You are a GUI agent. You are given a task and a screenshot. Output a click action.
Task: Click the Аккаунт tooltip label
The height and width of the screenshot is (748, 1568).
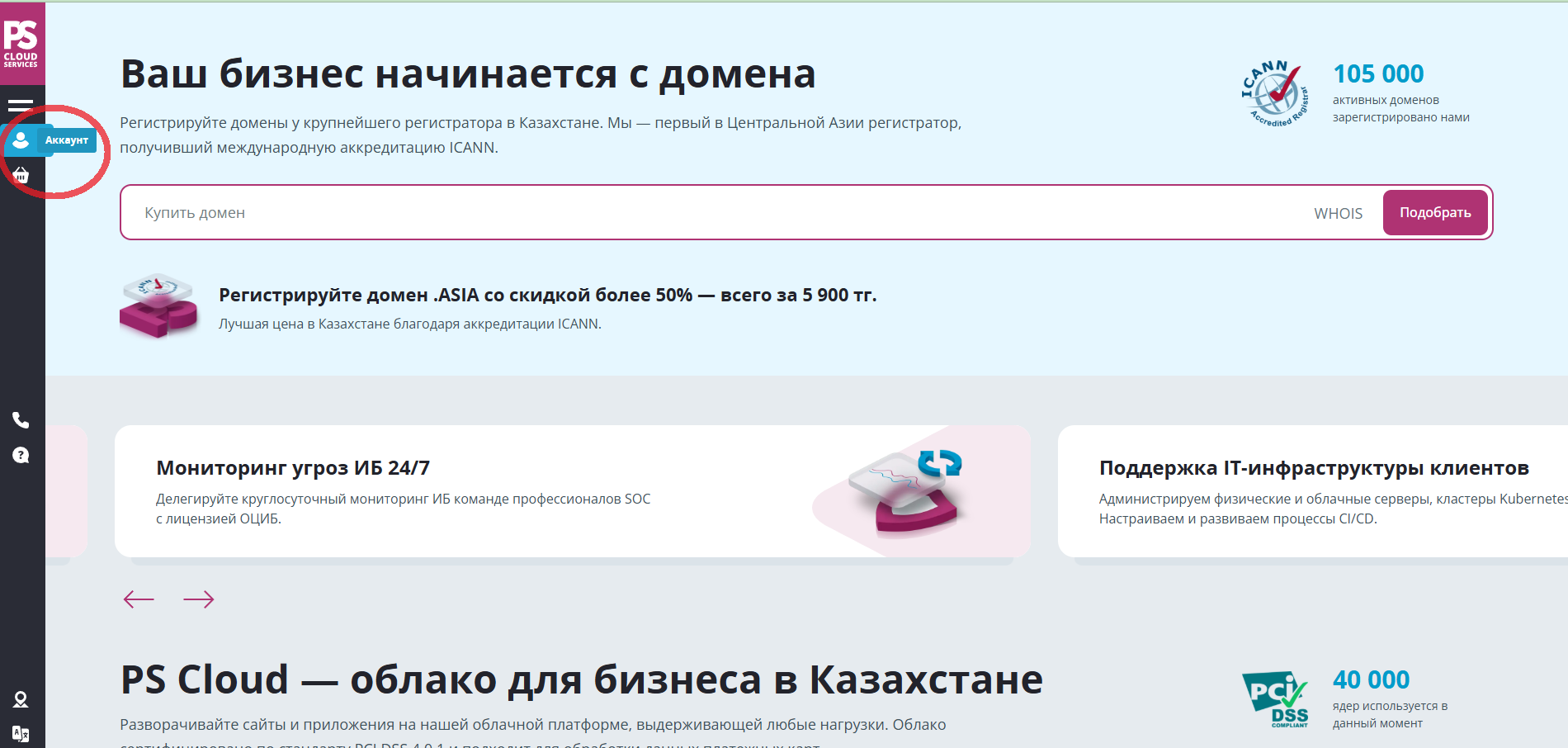[67, 140]
